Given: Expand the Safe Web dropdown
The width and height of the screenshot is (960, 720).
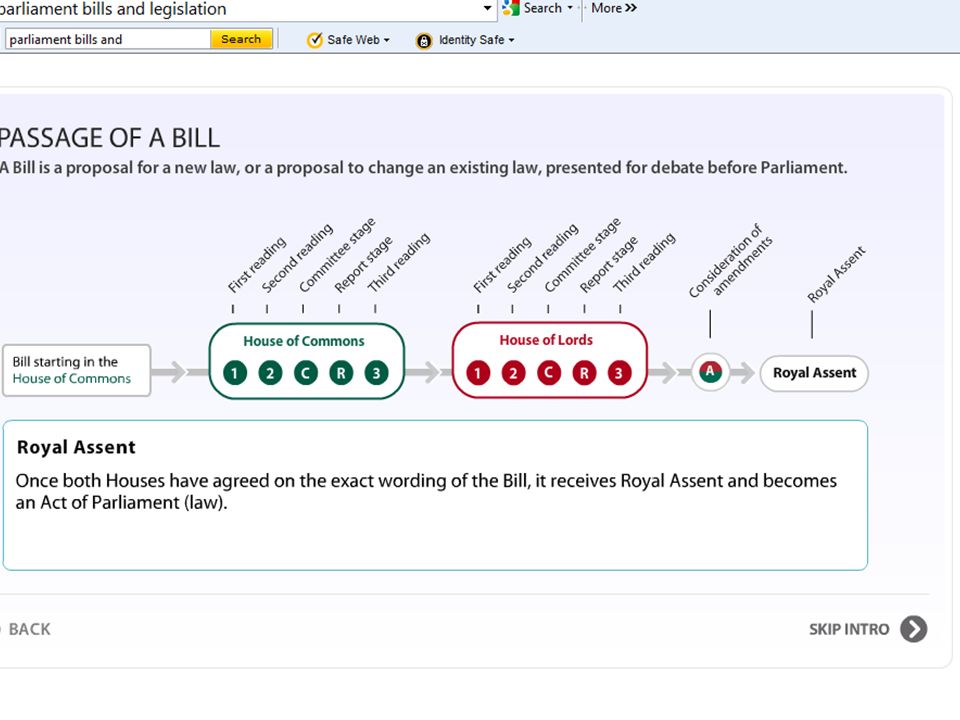Looking at the screenshot, I should coord(386,40).
